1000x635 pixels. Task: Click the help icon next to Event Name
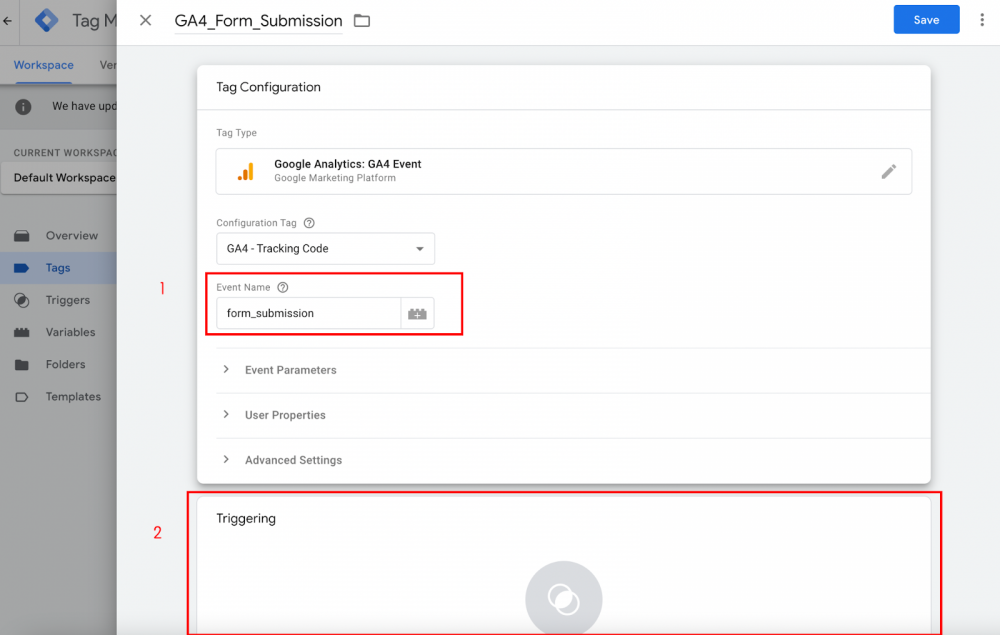tap(283, 287)
